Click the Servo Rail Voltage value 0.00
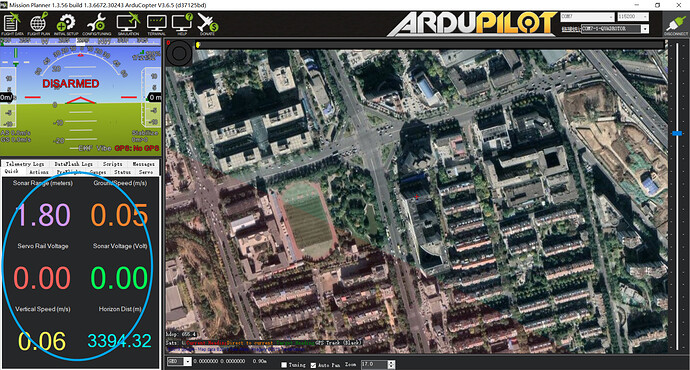The width and height of the screenshot is (690, 370). [42, 278]
